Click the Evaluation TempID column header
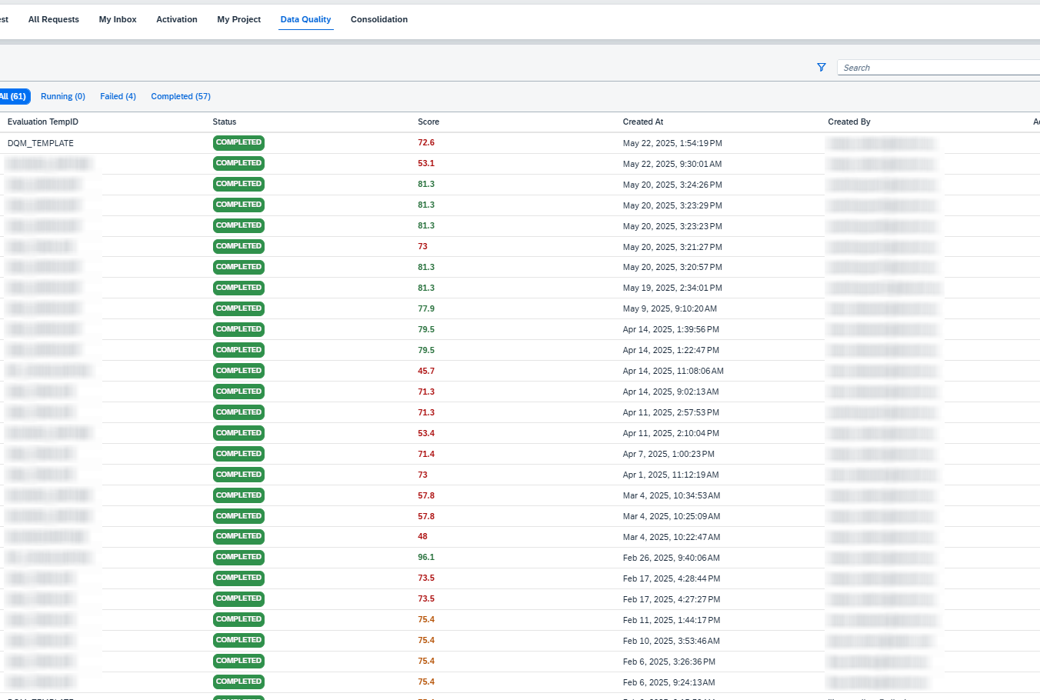This screenshot has height=700, width=1040. 43,122
